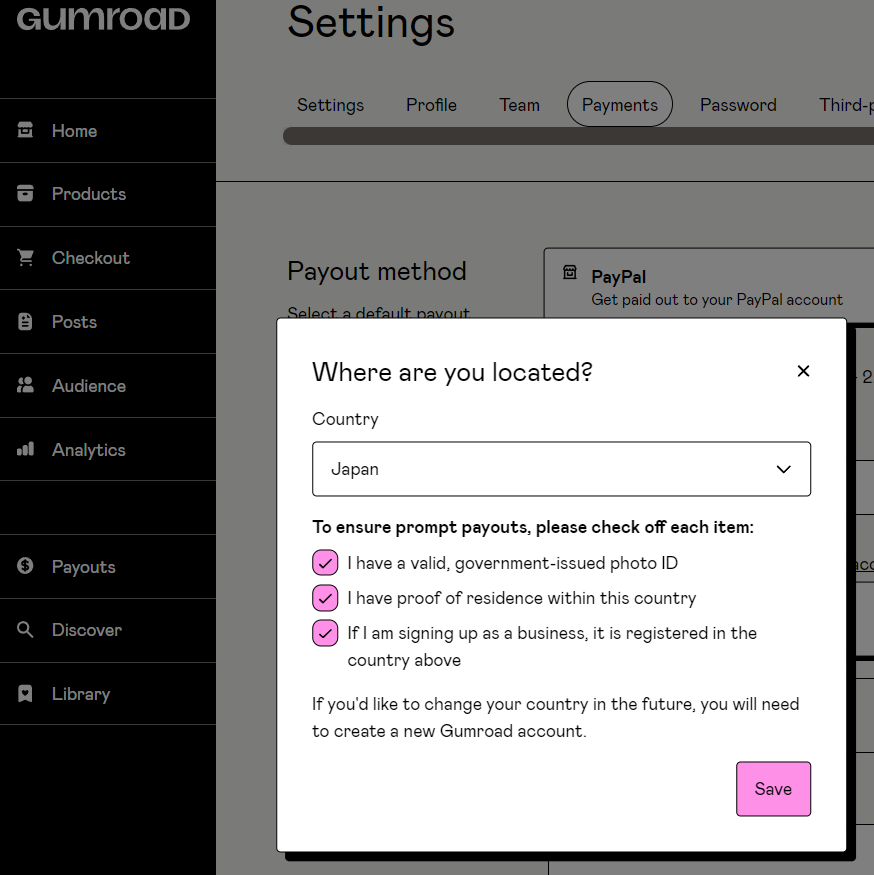Click the Discover magnifying glass icon
The height and width of the screenshot is (875, 874).
(26, 630)
